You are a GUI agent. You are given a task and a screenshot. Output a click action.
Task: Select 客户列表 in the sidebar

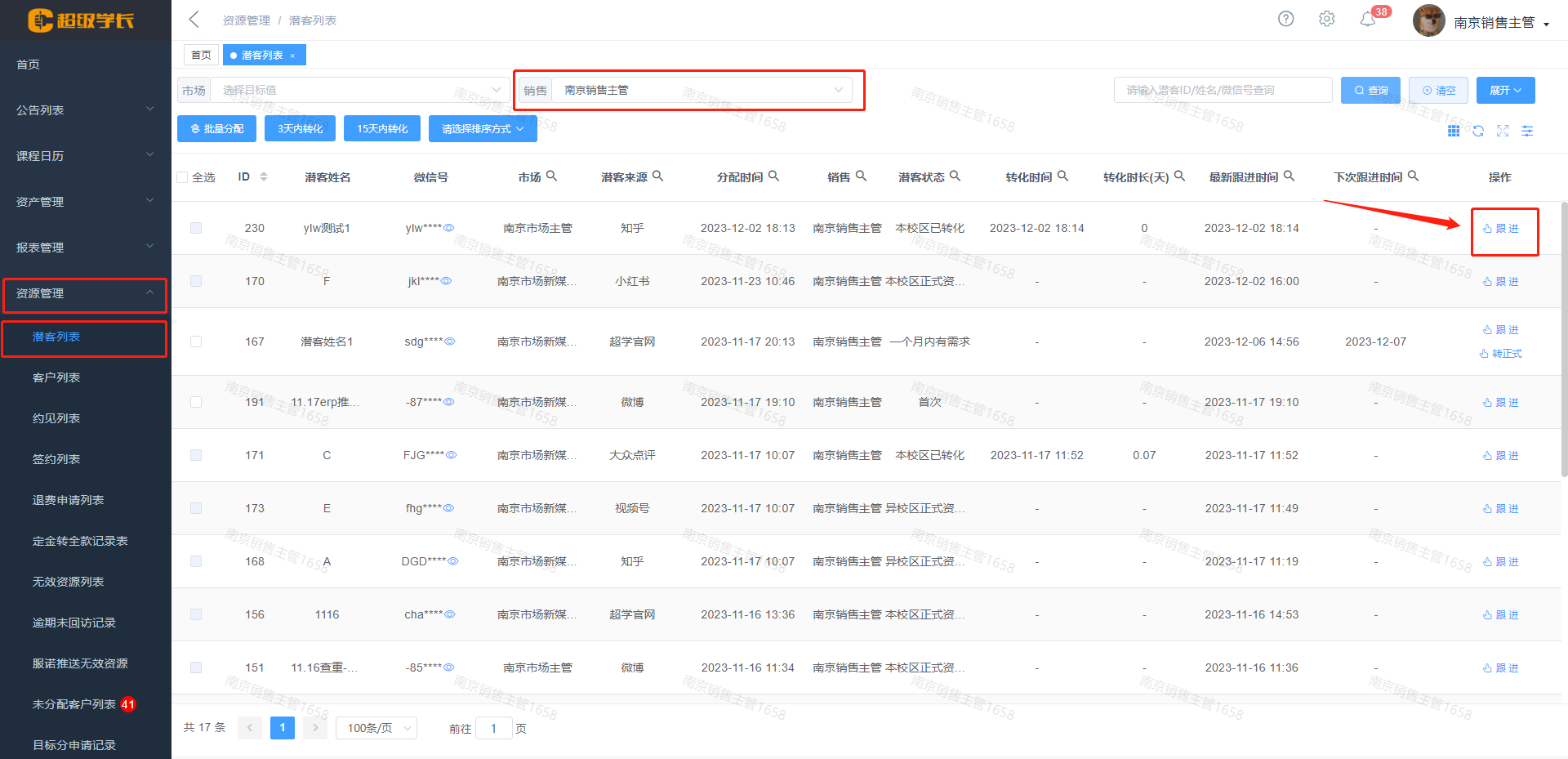pos(56,377)
